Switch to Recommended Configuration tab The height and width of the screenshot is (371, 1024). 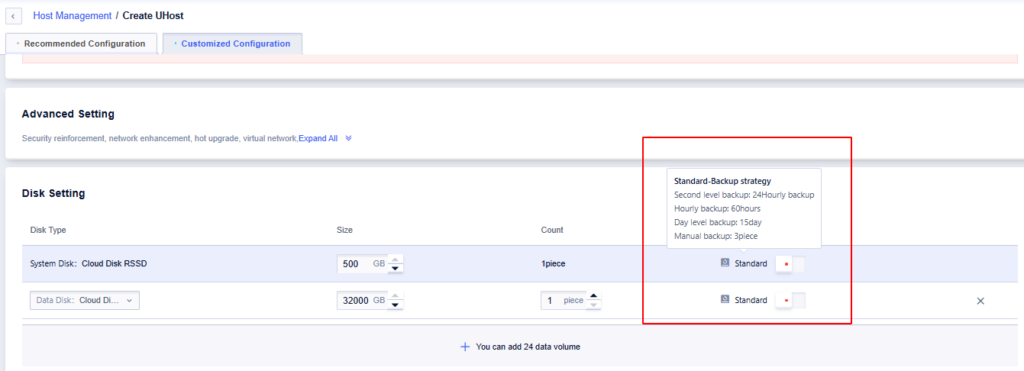(81, 44)
